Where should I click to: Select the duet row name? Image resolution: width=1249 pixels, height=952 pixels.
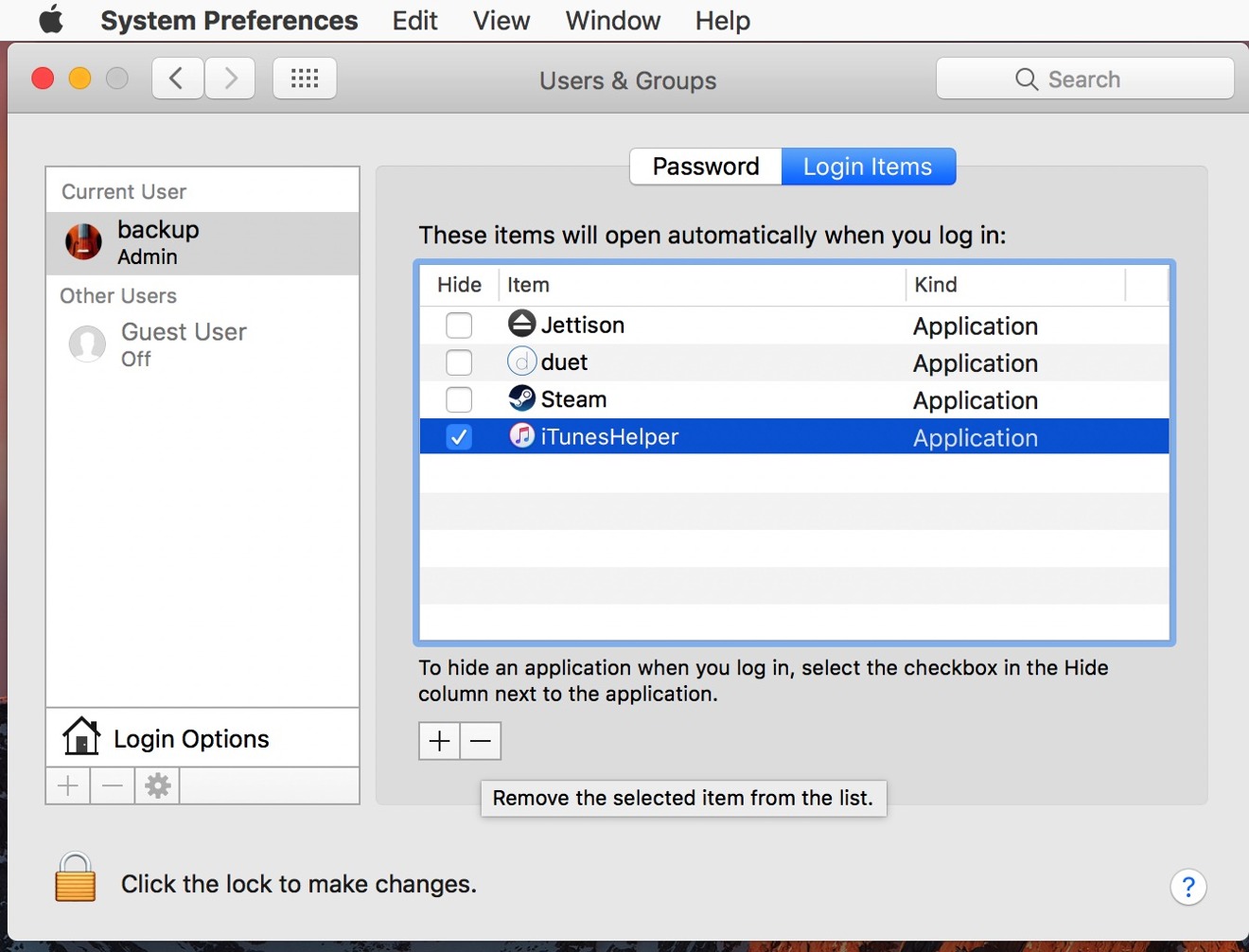pyautogui.click(x=564, y=362)
